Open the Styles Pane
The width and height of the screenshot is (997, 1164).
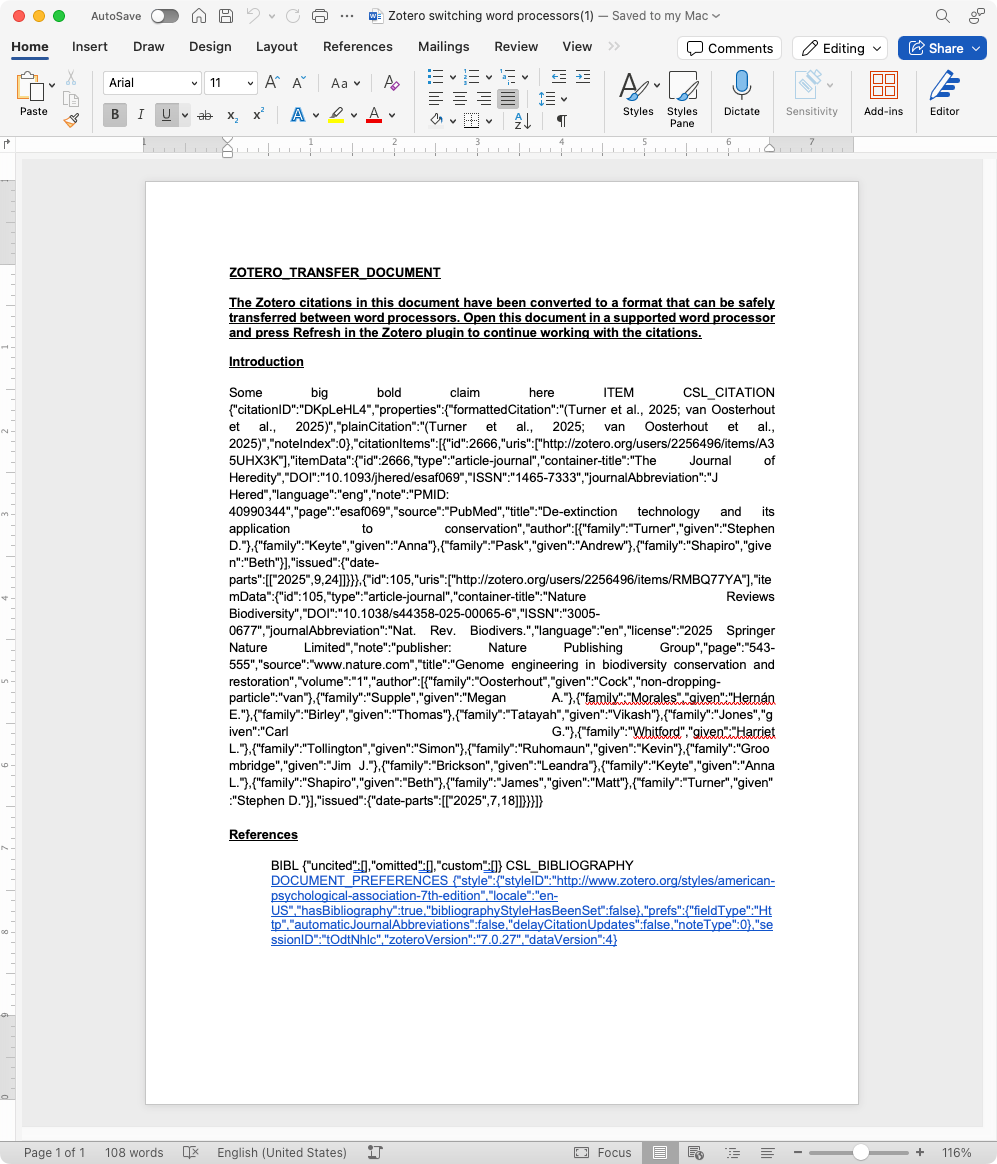[682, 99]
